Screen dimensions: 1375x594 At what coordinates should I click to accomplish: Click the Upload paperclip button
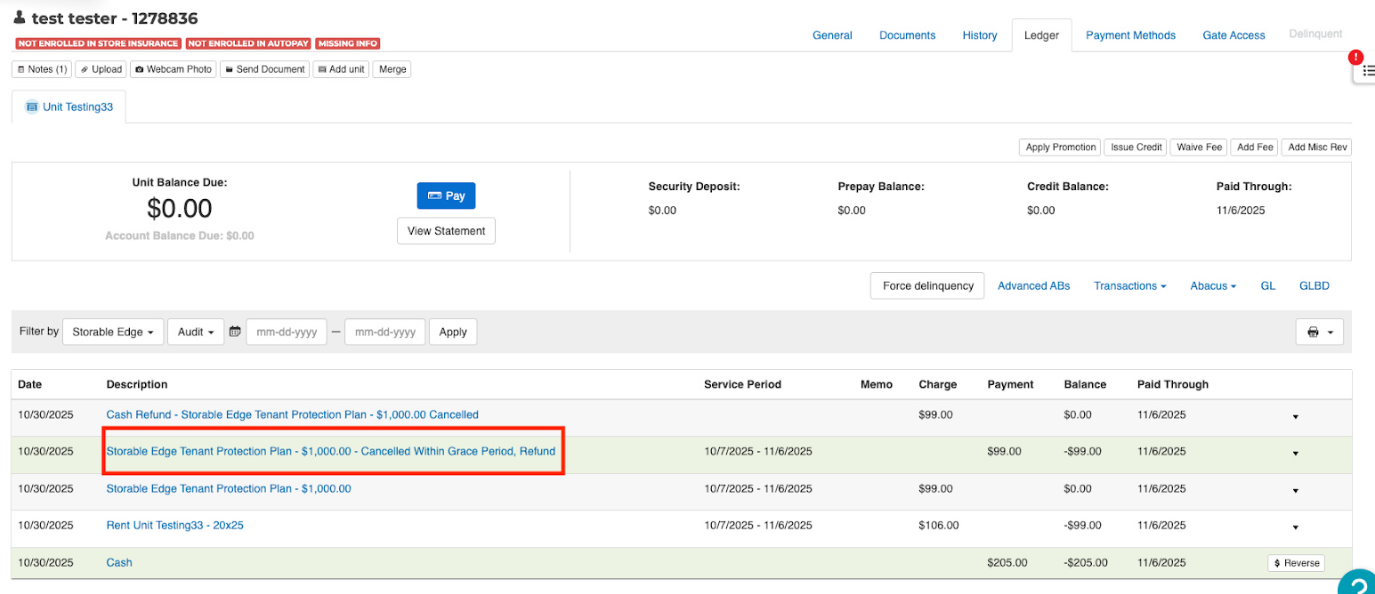click(x=101, y=69)
